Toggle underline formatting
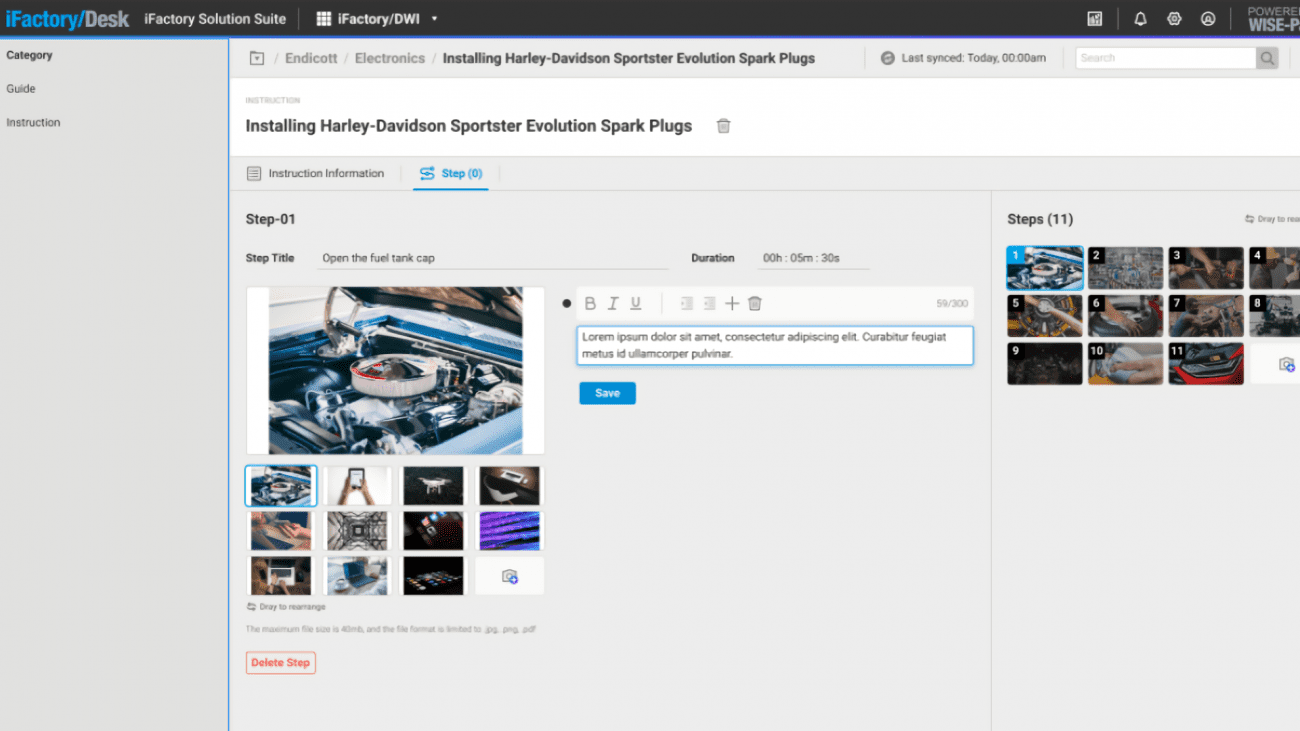Viewport: 1300px width, 731px height. point(635,303)
